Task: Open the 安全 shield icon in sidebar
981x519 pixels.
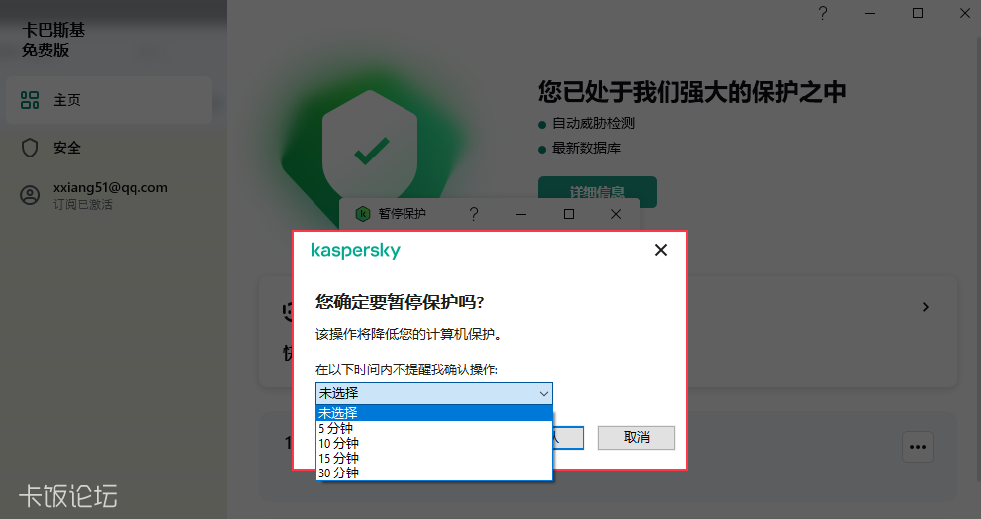Action: coord(30,148)
